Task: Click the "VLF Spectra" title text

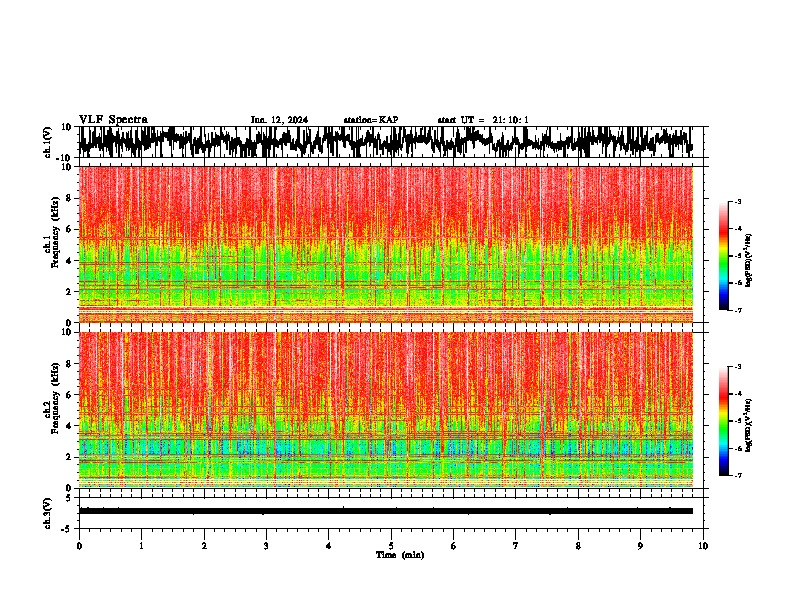Action: [113, 120]
